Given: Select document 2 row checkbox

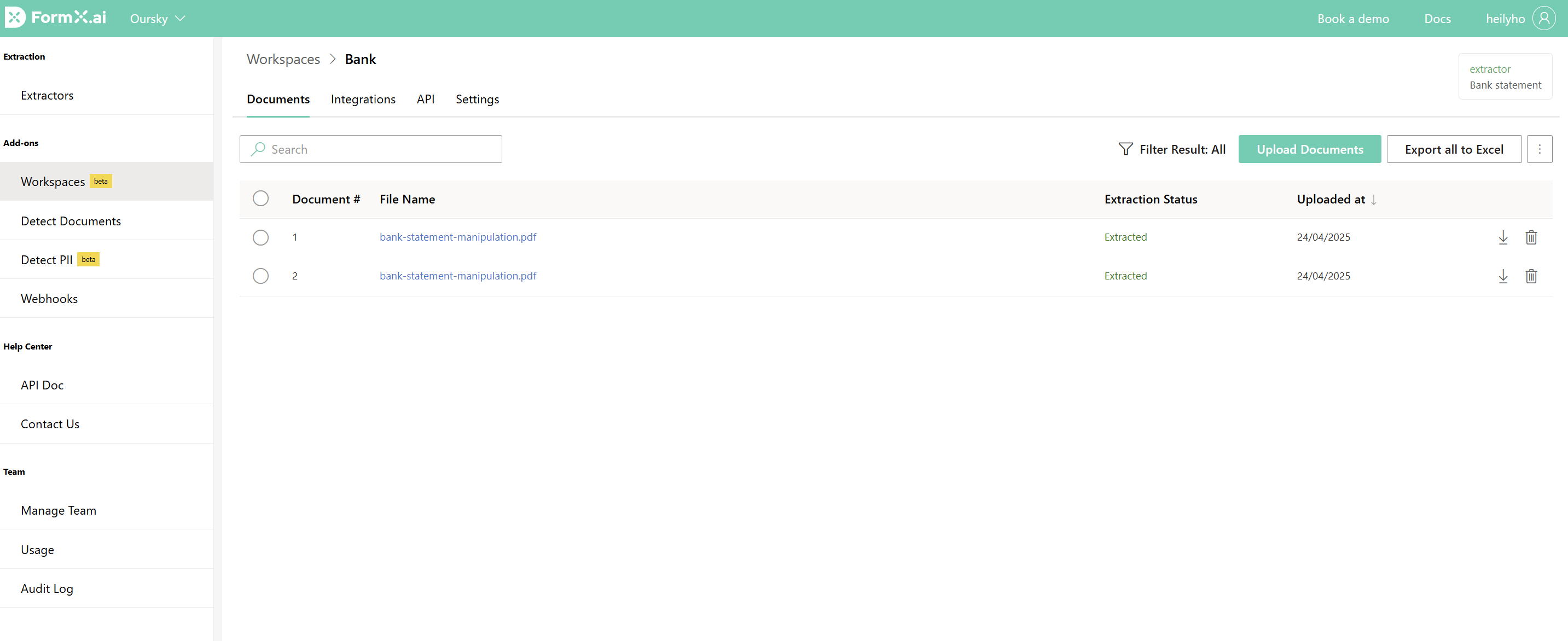Looking at the screenshot, I should pos(260,276).
